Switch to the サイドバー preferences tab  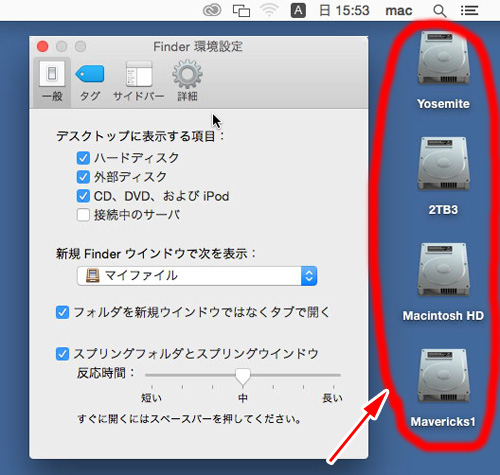139,82
